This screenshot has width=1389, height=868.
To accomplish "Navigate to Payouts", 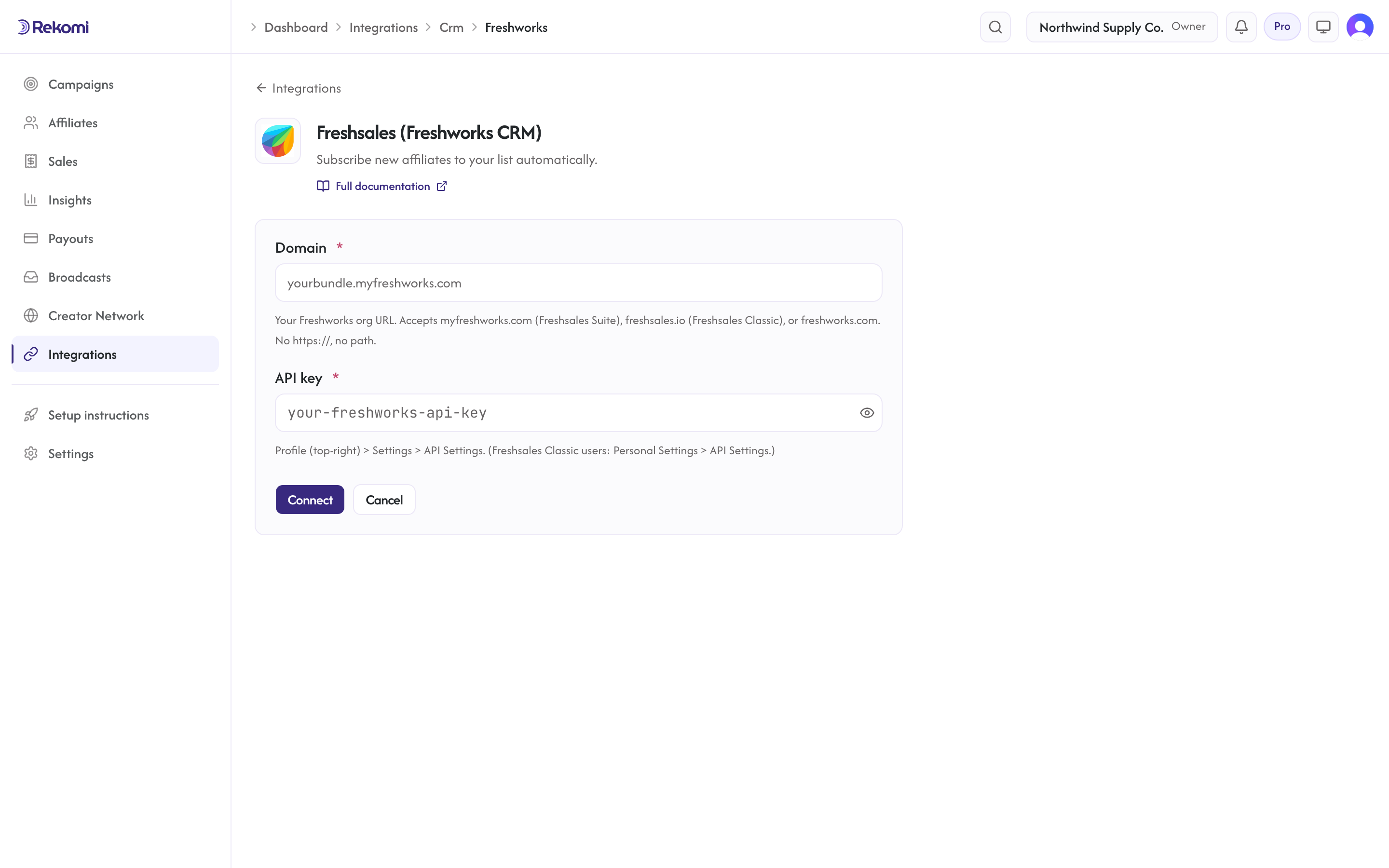I will click(x=115, y=238).
